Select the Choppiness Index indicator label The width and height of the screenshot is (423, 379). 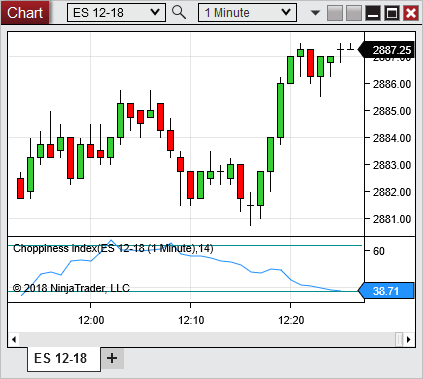click(x=113, y=248)
